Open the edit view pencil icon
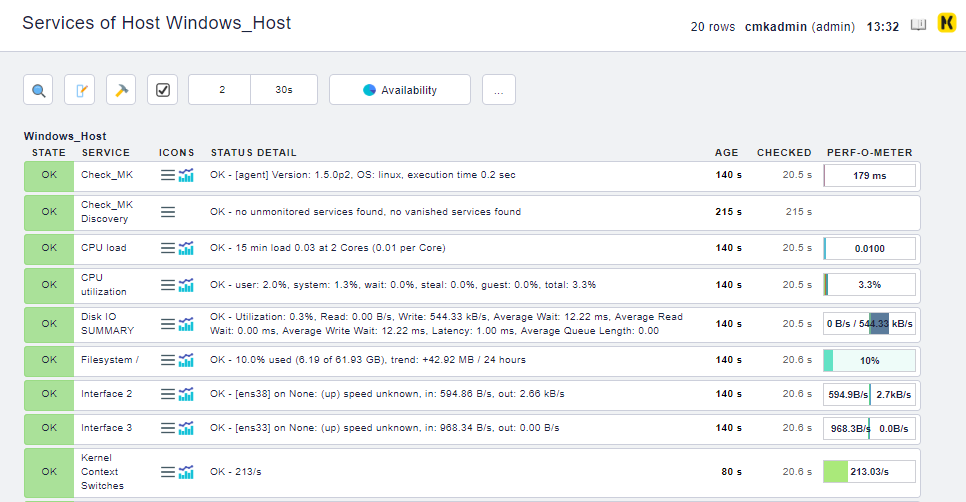Viewport: 966px width, 502px height. 80,90
